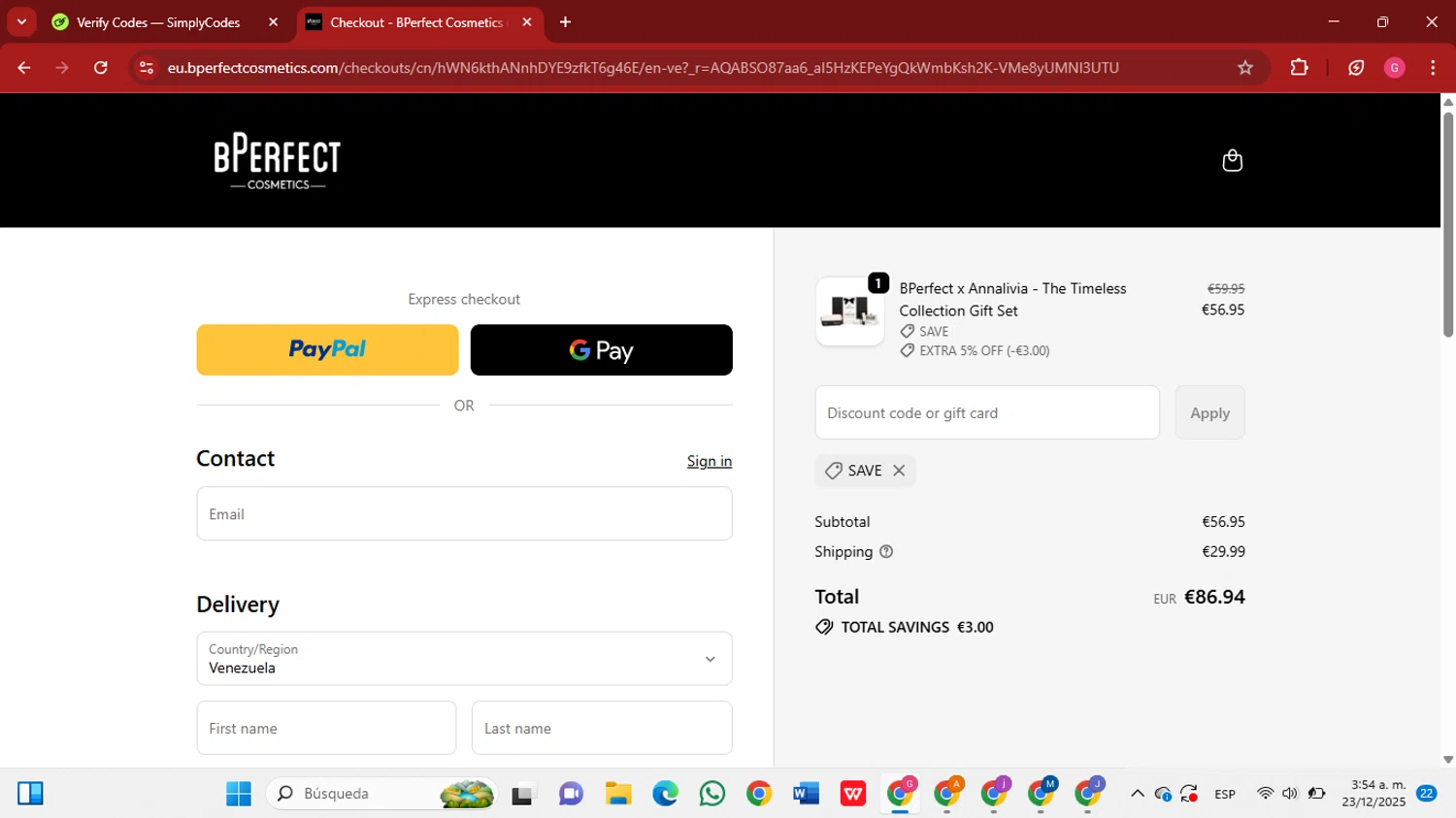Go forward in browser history
Viewport: 1456px width, 818px height.
(62, 67)
